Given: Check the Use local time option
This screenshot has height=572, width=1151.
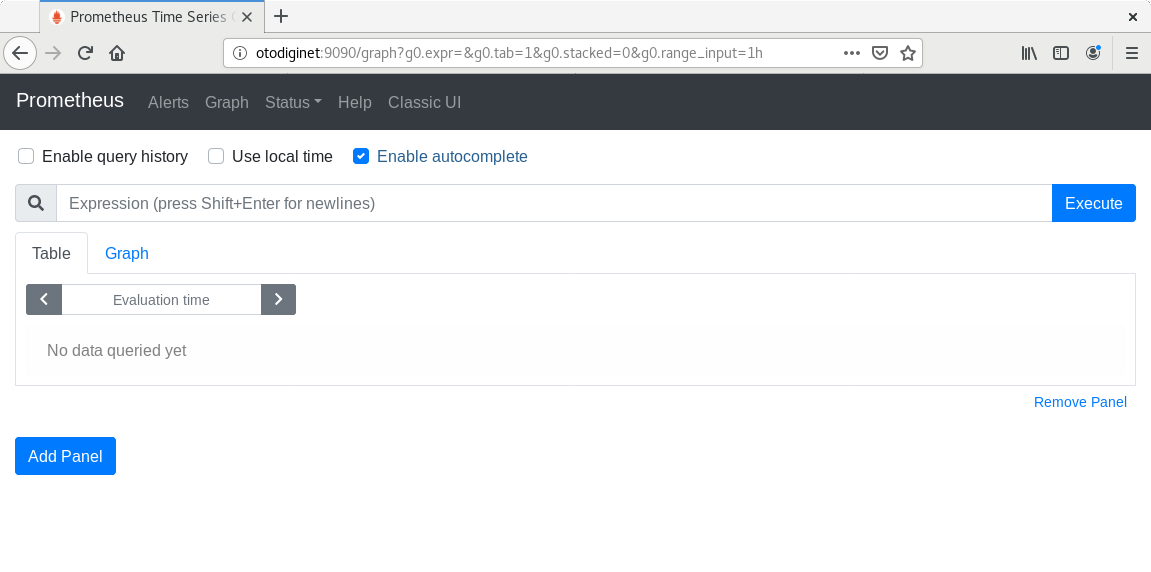Looking at the screenshot, I should point(216,156).
